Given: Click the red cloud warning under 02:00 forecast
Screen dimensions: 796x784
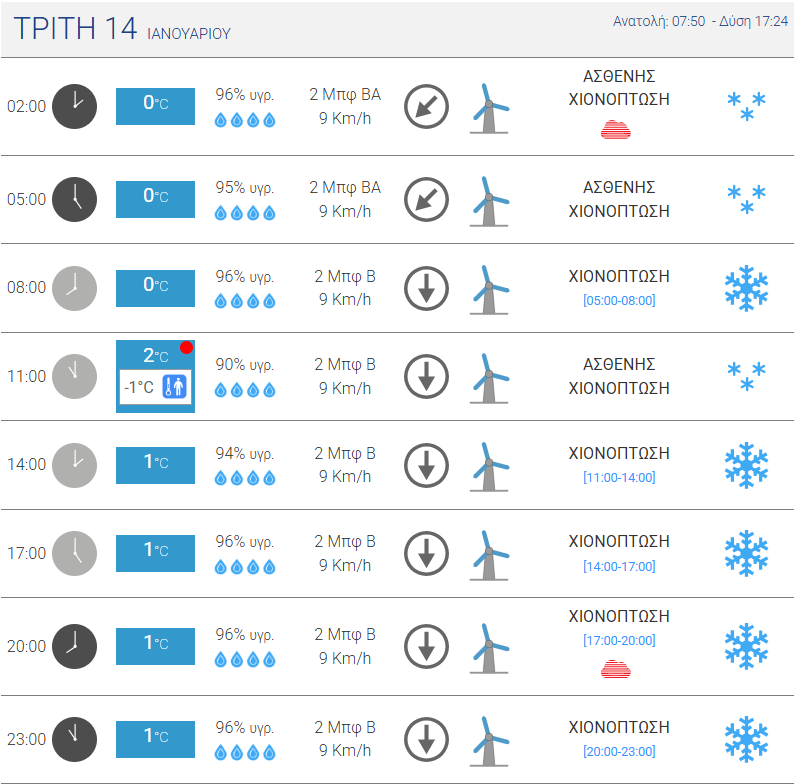Looking at the screenshot, I should pyautogui.click(x=616, y=130).
